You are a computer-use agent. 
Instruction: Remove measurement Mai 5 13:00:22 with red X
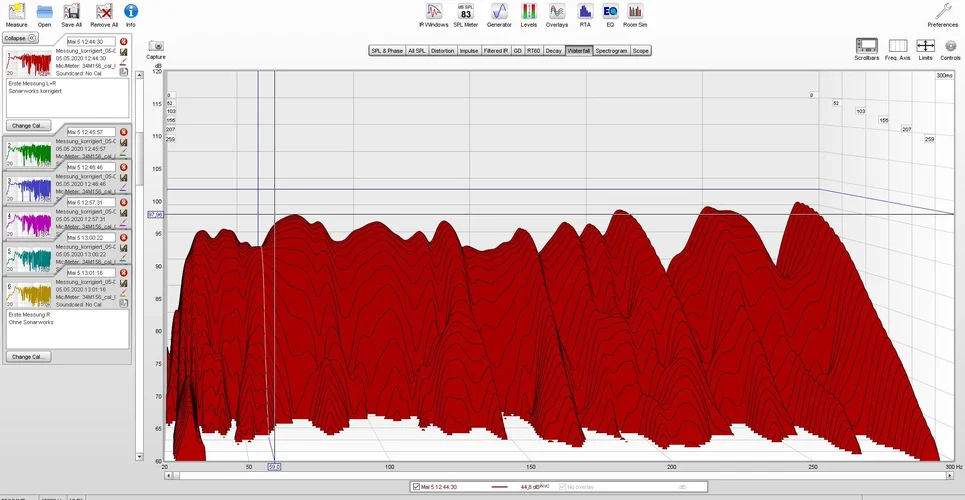[x=124, y=237]
